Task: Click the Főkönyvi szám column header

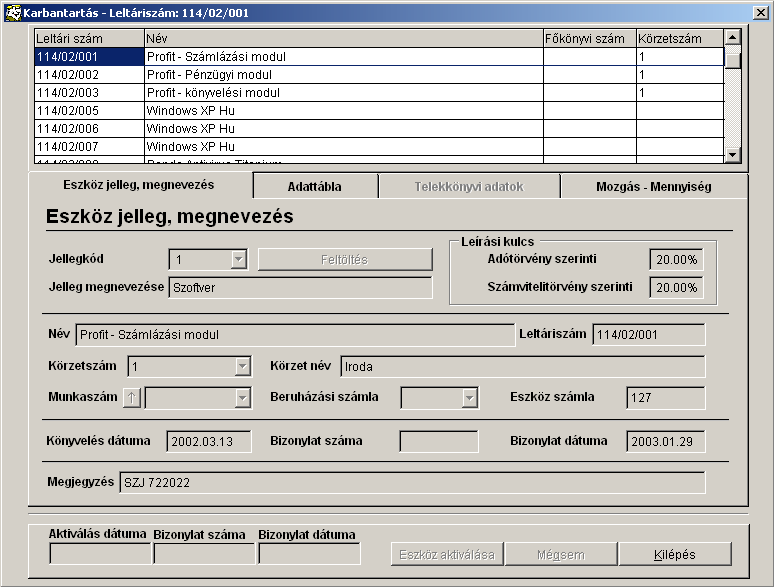Action: point(590,38)
